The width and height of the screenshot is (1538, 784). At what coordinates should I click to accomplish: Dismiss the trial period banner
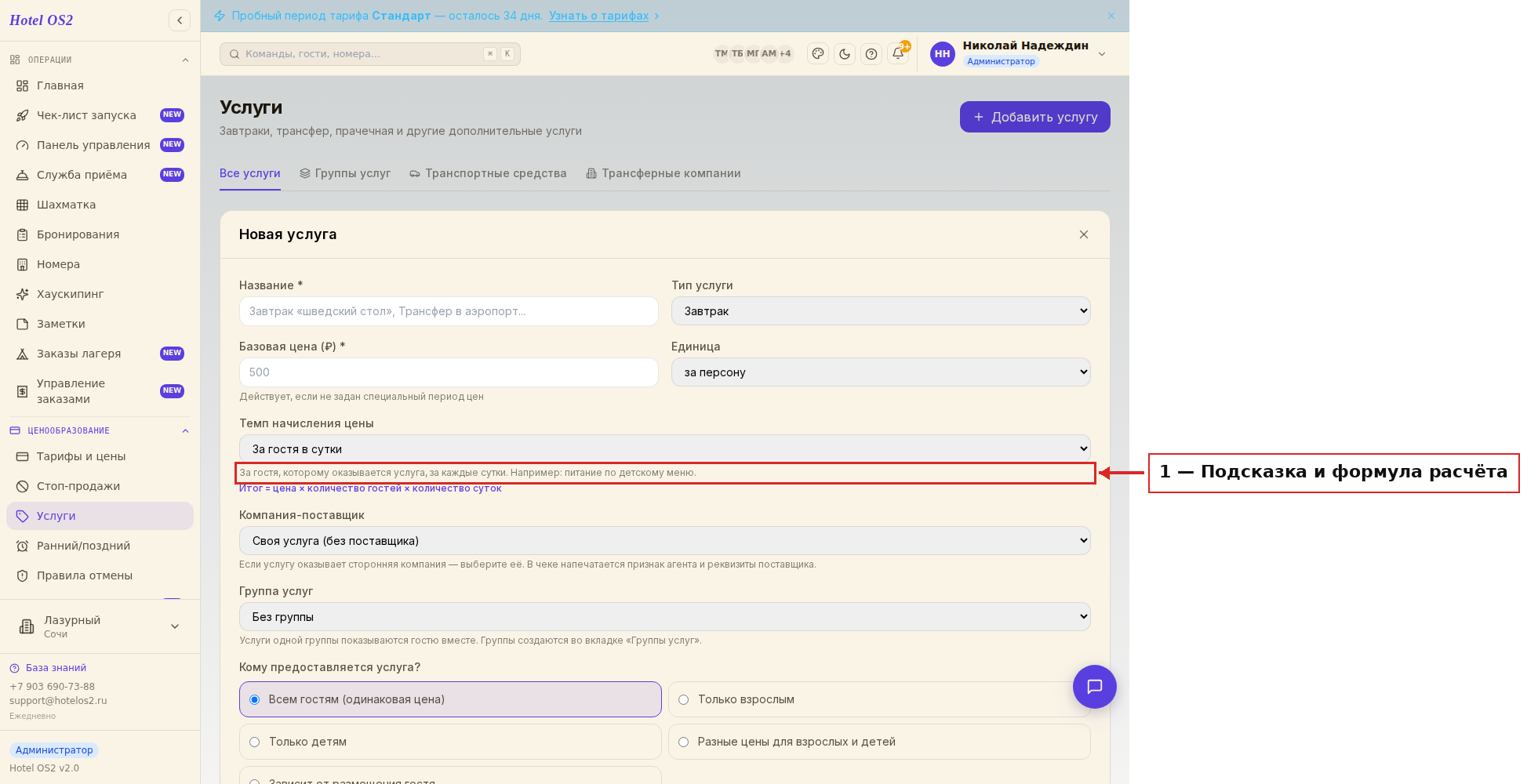click(x=1111, y=16)
